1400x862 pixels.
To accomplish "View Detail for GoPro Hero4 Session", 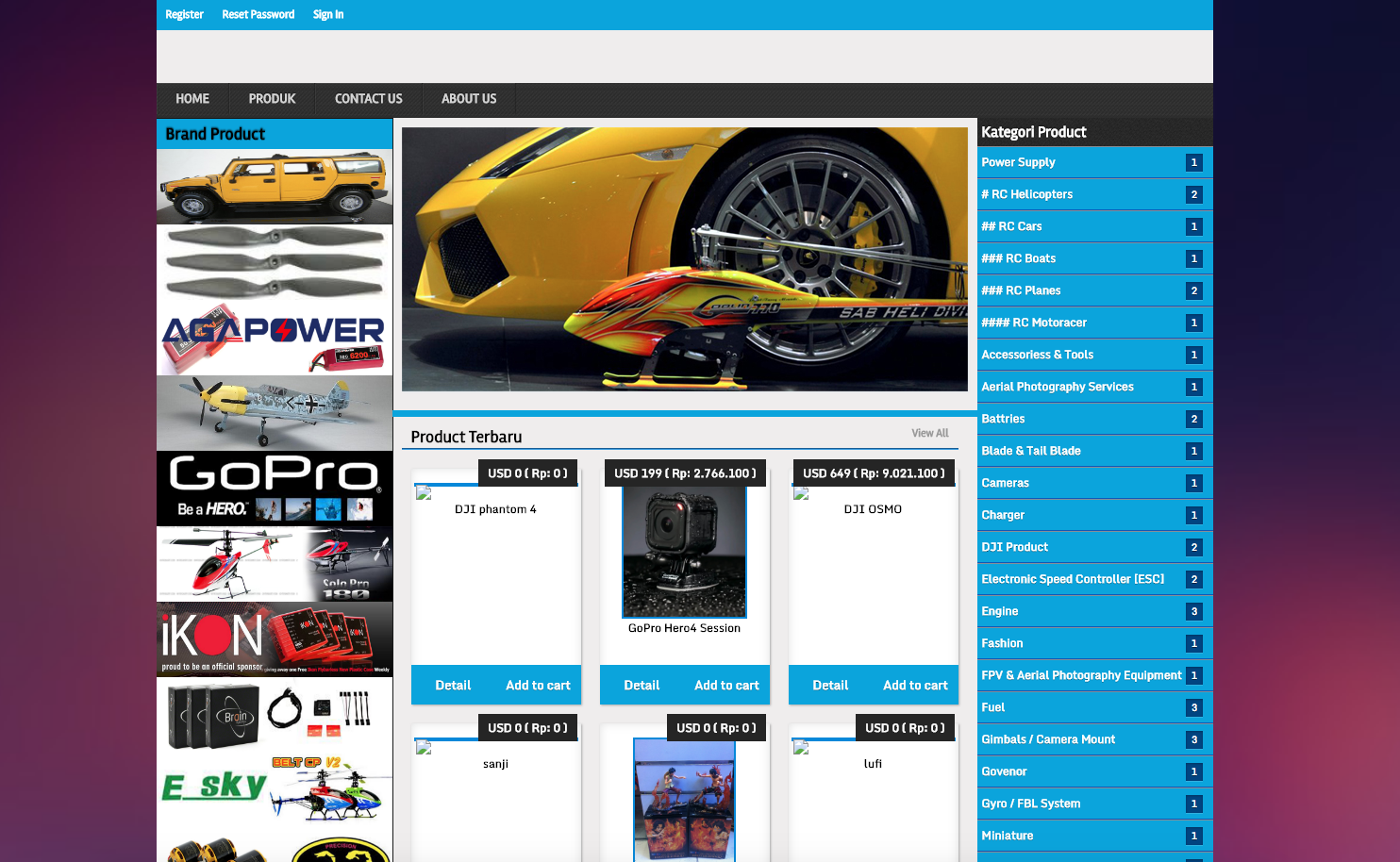I will click(642, 686).
